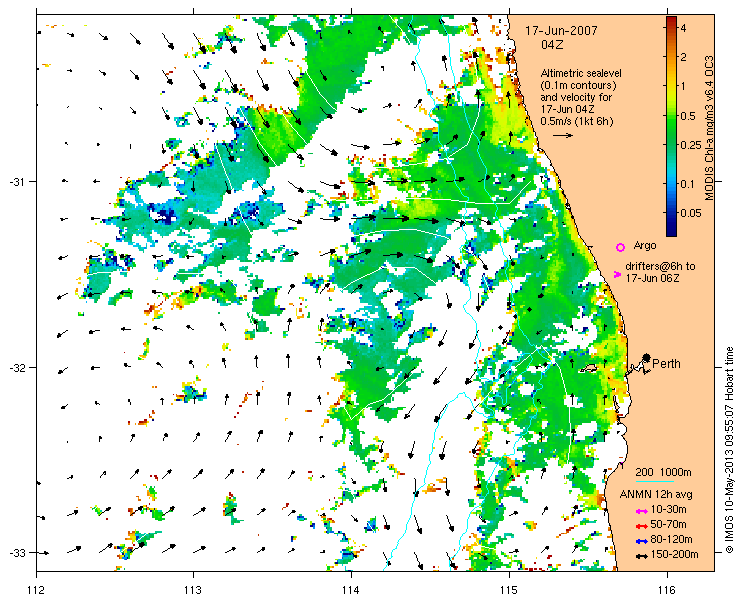Click the black 150-200m legend arrow
The height and width of the screenshot is (600, 740).
[641, 556]
